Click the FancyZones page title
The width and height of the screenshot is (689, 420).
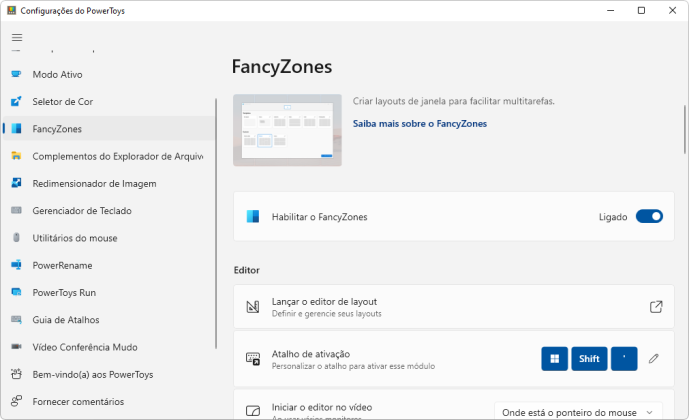point(282,67)
